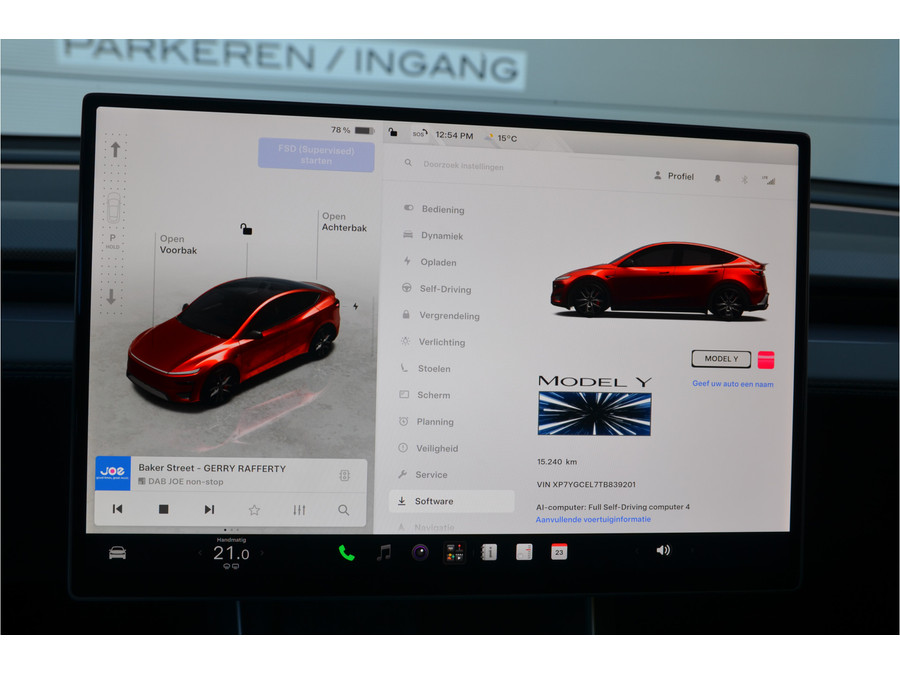Select Drive with the up arrow
Image resolution: width=900 pixels, height=675 pixels.
(115, 150)
